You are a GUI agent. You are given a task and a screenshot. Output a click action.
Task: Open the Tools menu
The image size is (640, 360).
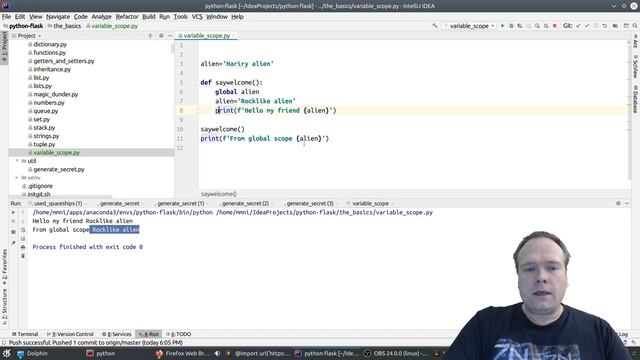click(180, 17)
